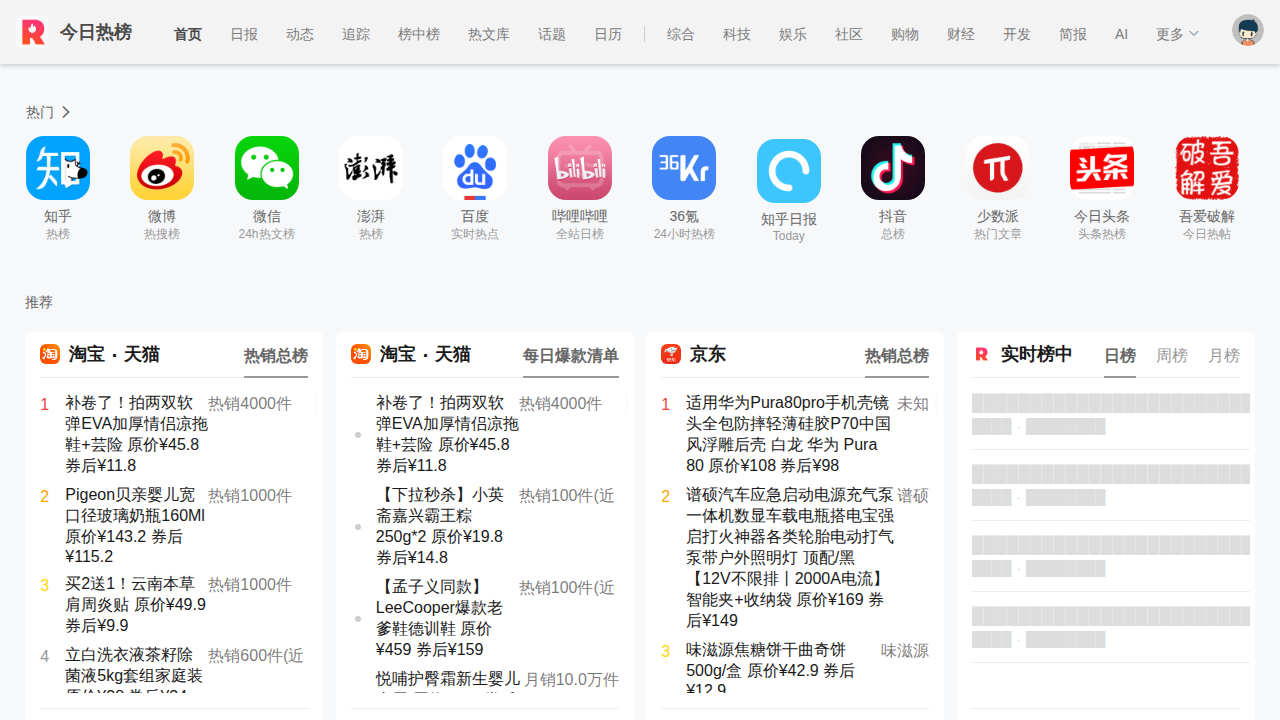Click the user avatar in top right
This screenshot has height=720, width=1280.
click(1248, 30)
